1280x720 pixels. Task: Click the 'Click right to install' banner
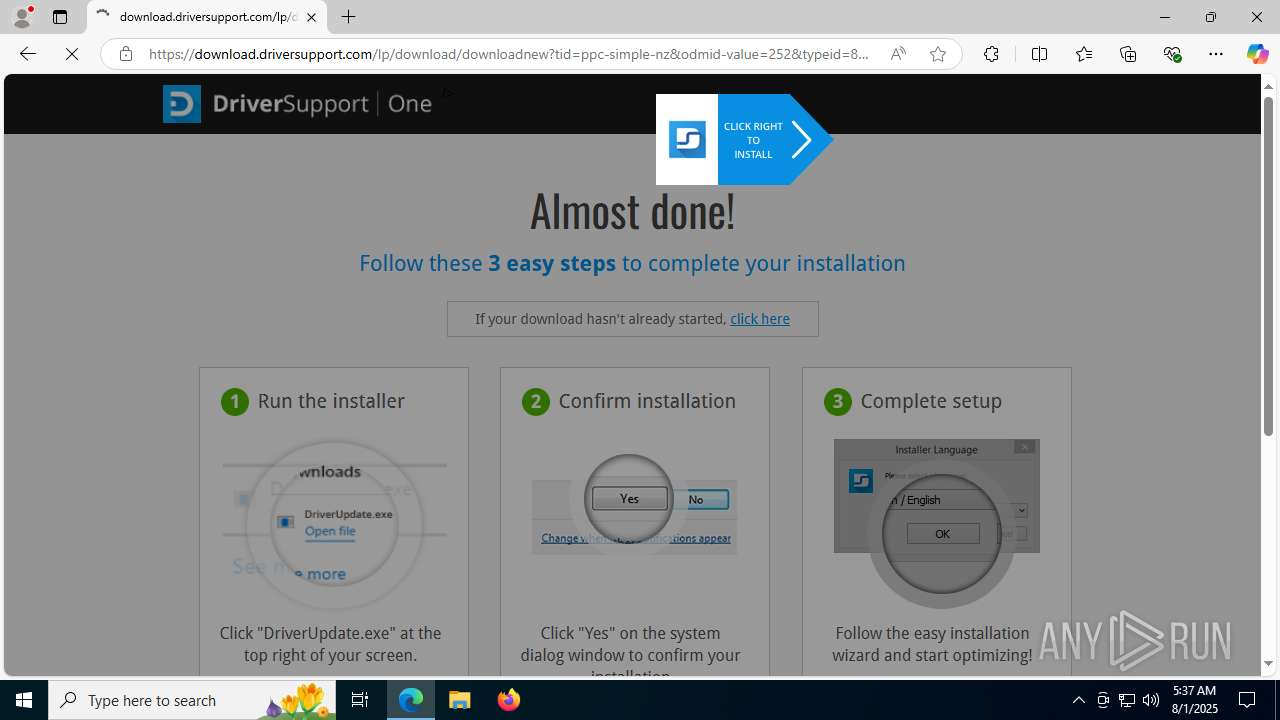tap(744, 139)
